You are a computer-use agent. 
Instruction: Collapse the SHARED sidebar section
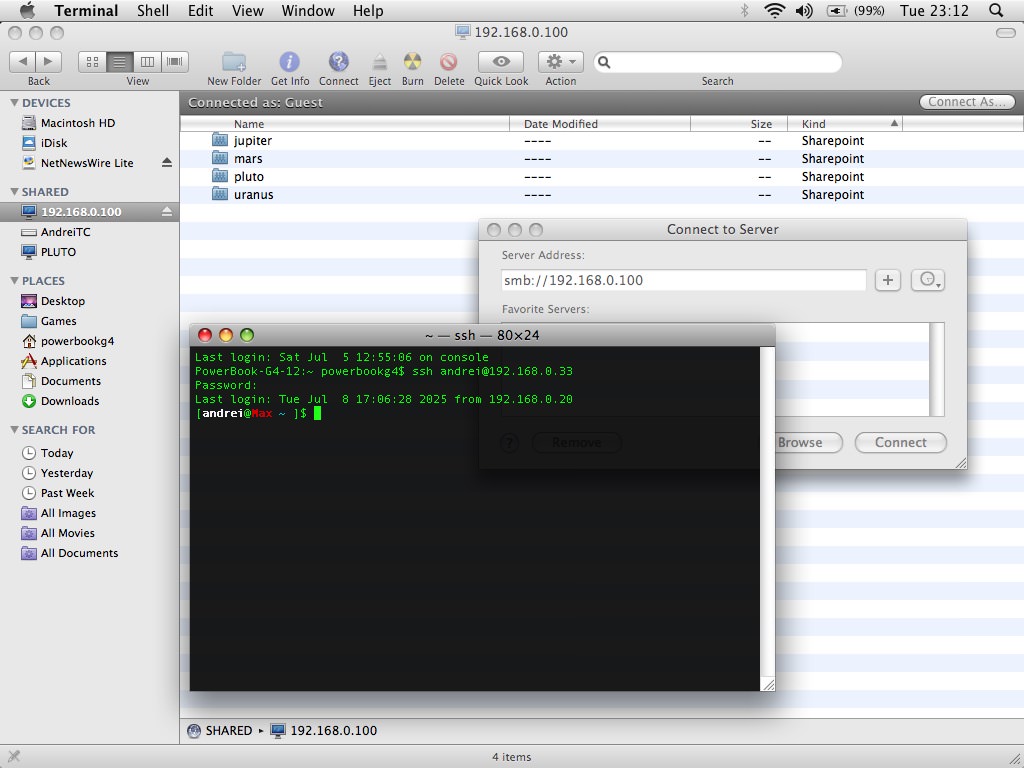point(14,191)
